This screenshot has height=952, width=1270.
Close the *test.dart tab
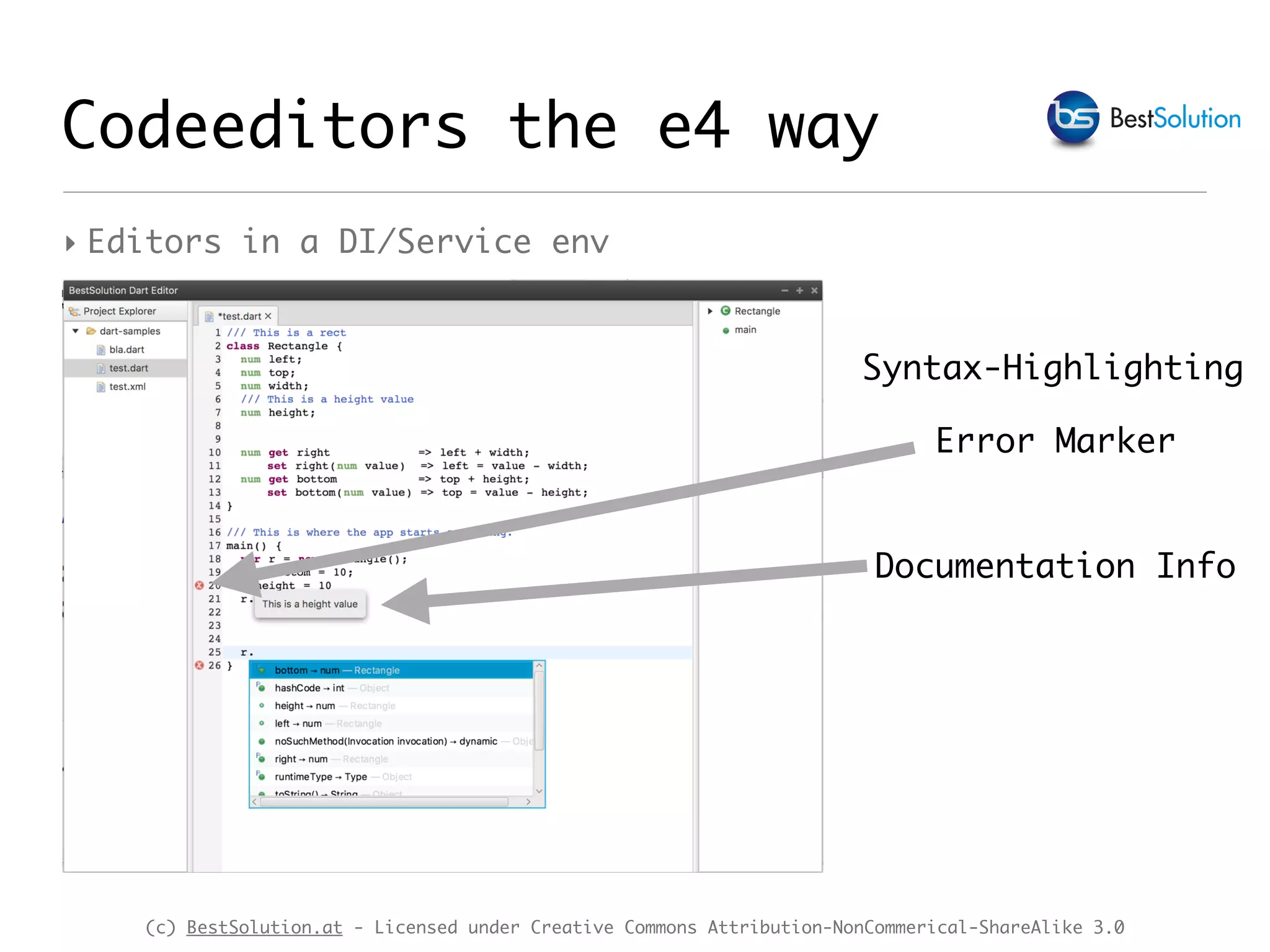click(269, 316)
